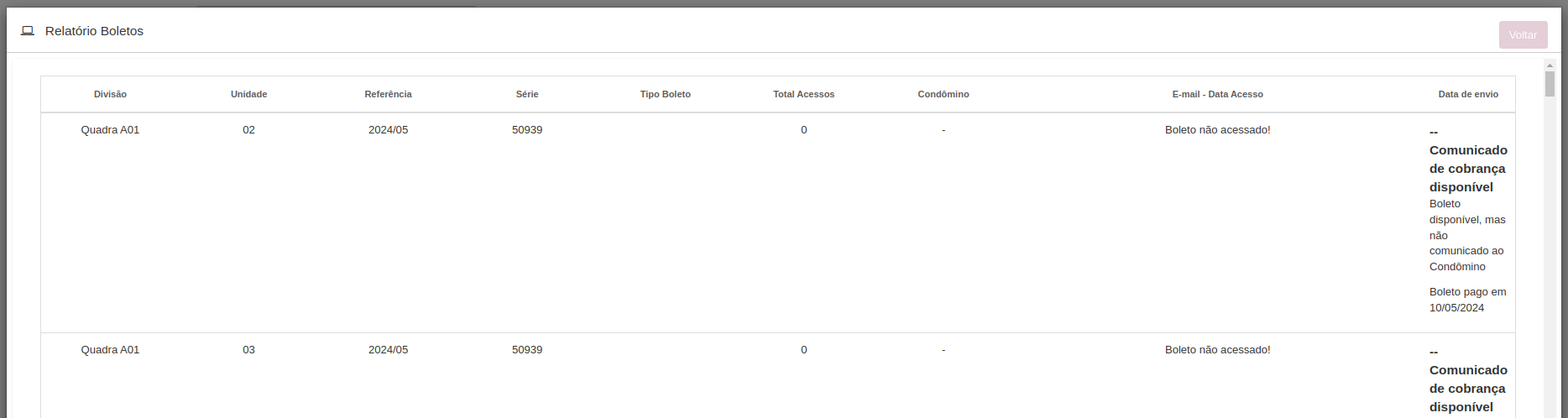
Task: Click 'Boleto pago em 10/05/2024' text
Action: pos(1468,300)
